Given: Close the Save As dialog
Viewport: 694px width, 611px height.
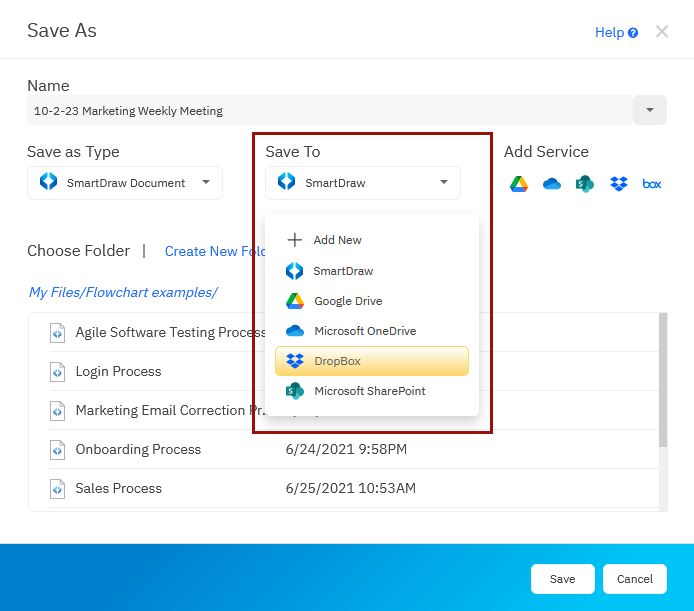Looking at the screenshot, I should [662, 32].
